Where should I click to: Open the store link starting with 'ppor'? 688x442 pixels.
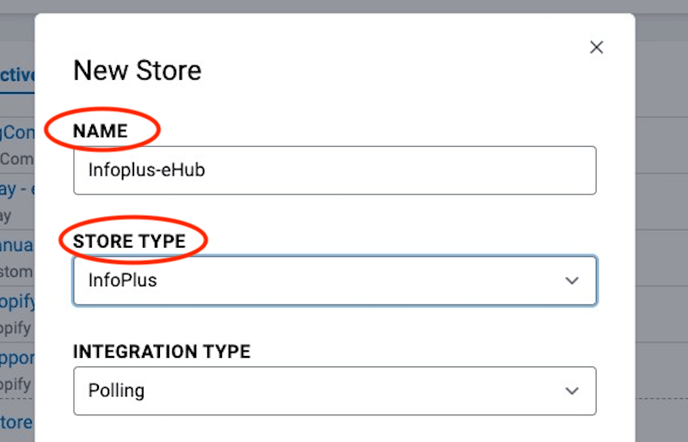17,359
